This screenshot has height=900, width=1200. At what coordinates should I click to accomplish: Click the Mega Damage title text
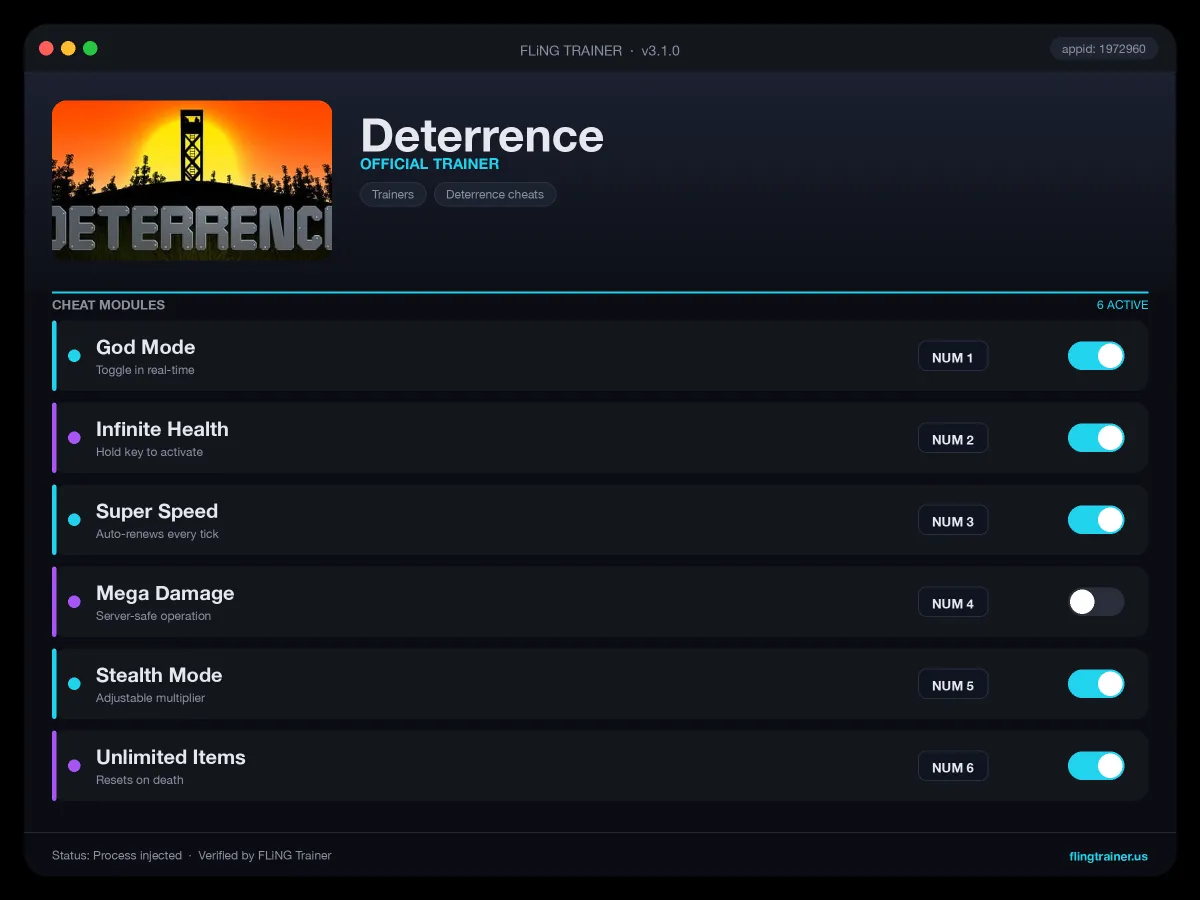pyautogui.click(x=165, y=593)
